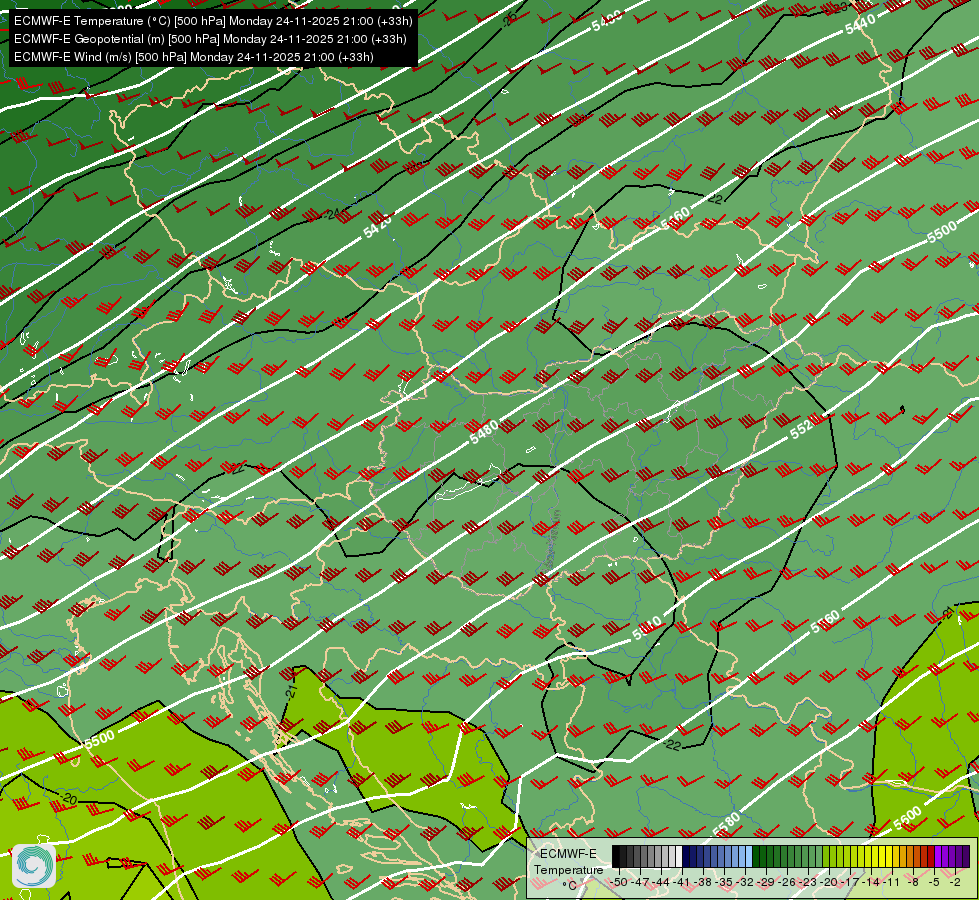Click the -17 label on the legend scale
979x900 pixels.
point(850,882)
